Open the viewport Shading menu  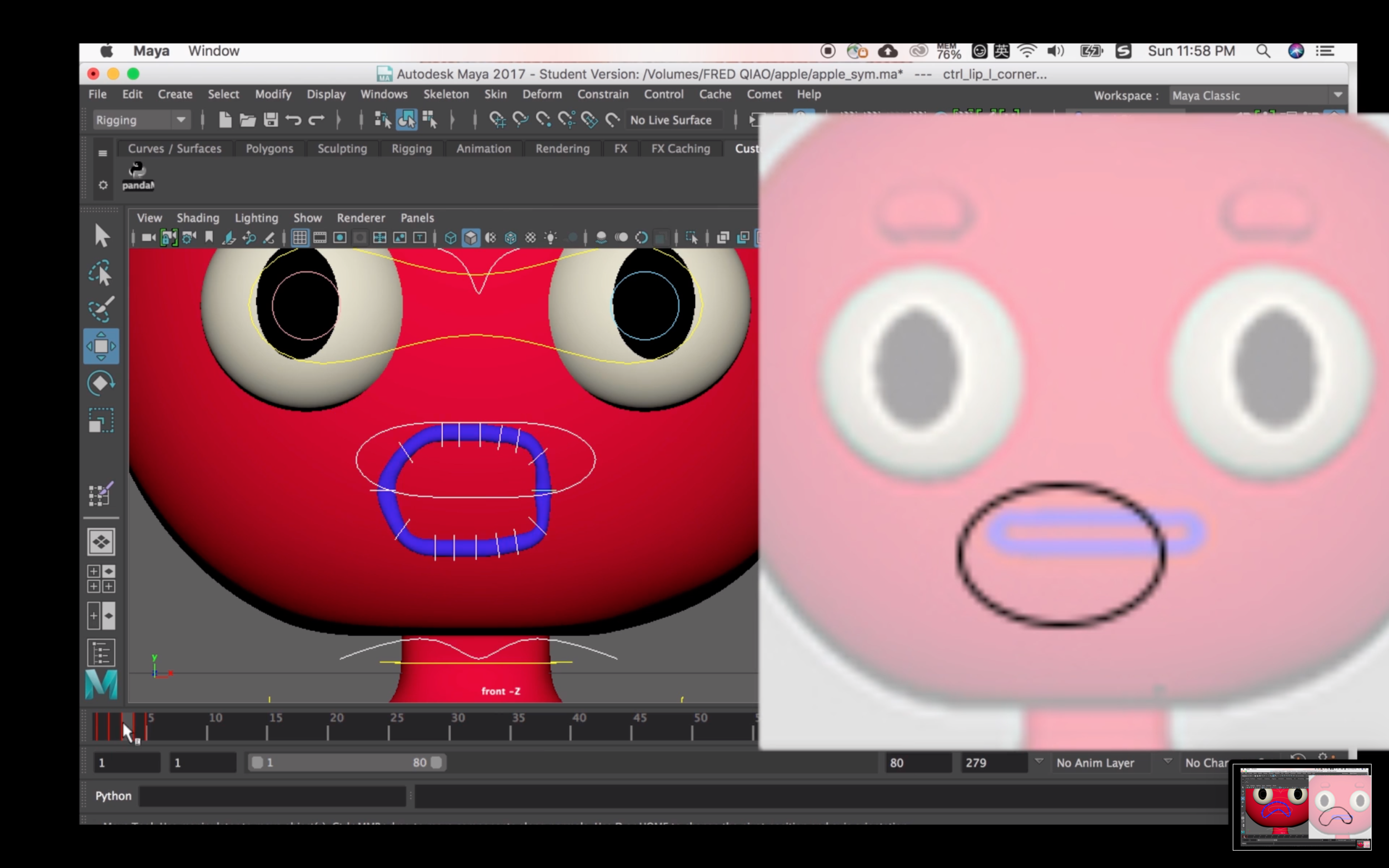click(x=198, y=218)
